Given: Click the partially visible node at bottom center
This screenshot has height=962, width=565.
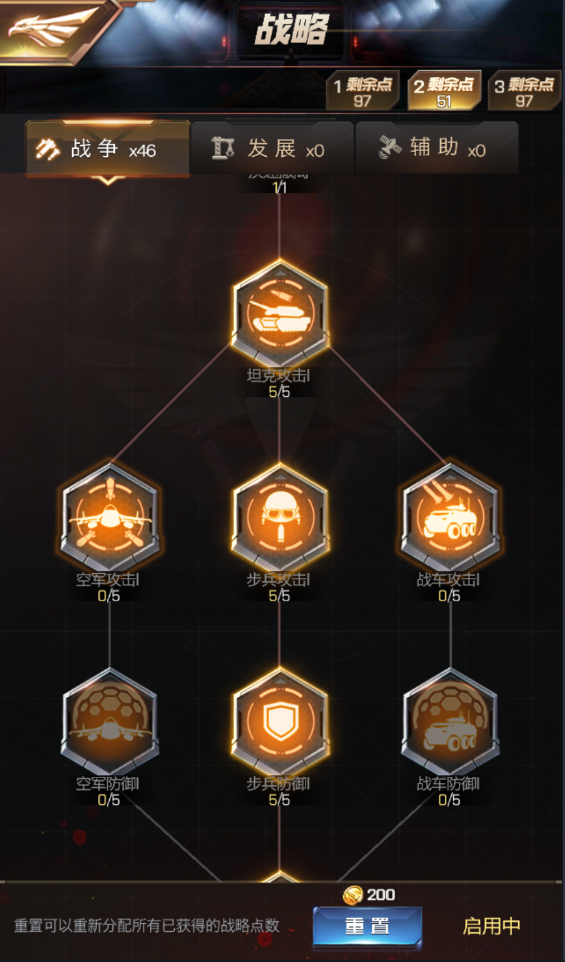Looking at the screenshot, I should [280, 877].
